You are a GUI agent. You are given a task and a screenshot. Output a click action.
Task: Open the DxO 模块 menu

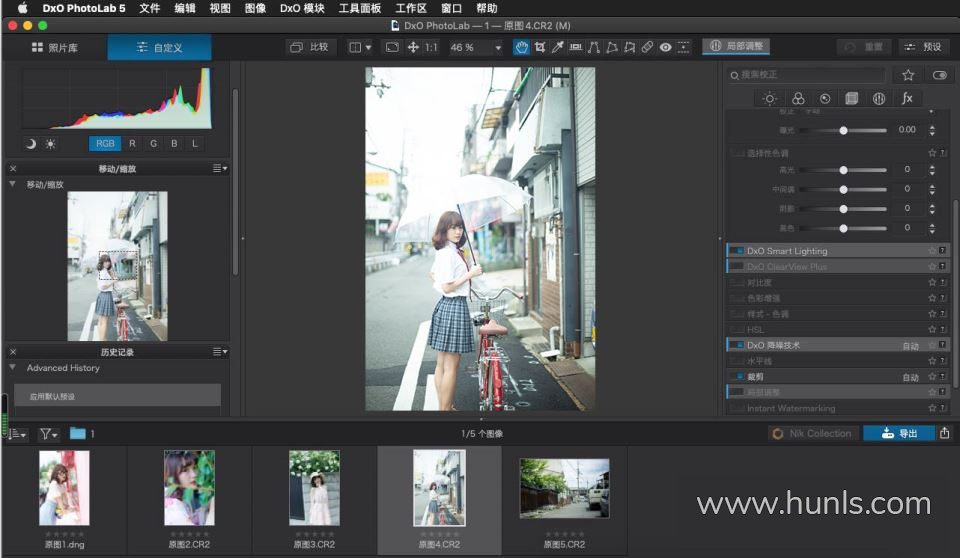coord(302,8)
